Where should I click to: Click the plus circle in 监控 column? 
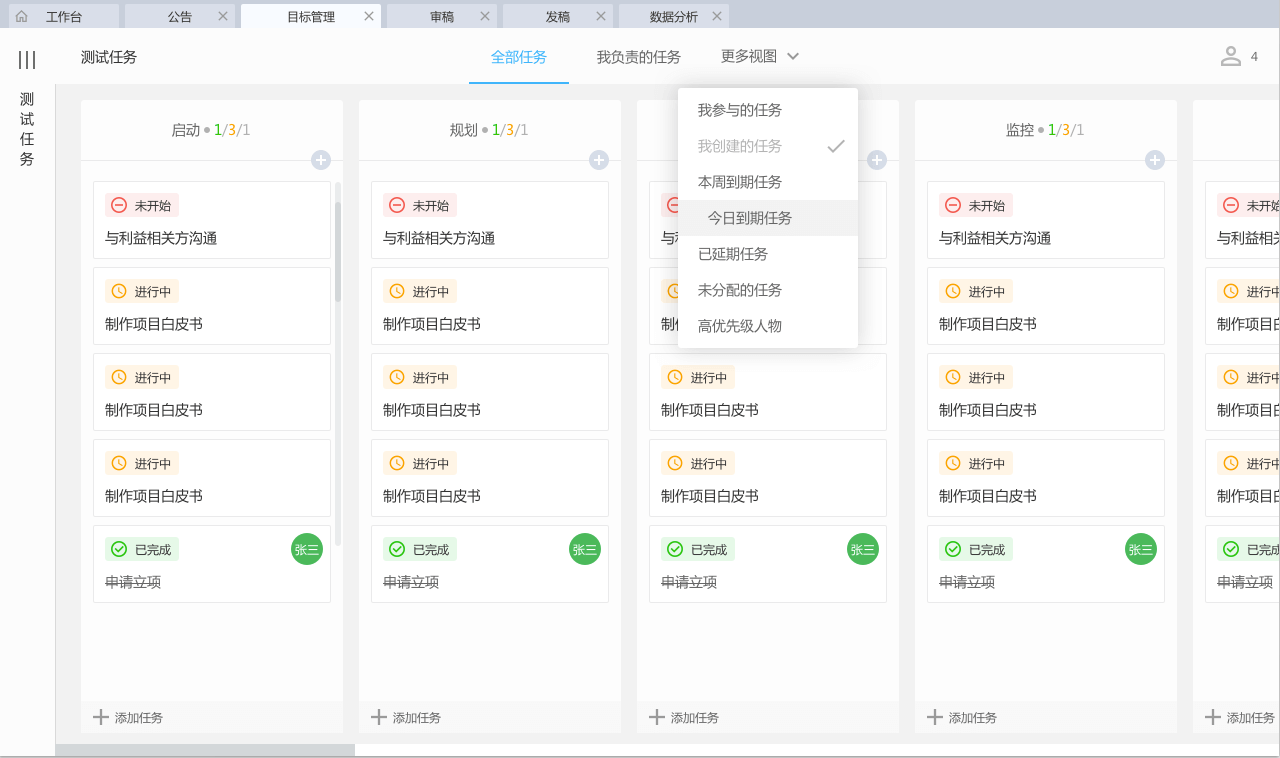[x=1155, y=160]
